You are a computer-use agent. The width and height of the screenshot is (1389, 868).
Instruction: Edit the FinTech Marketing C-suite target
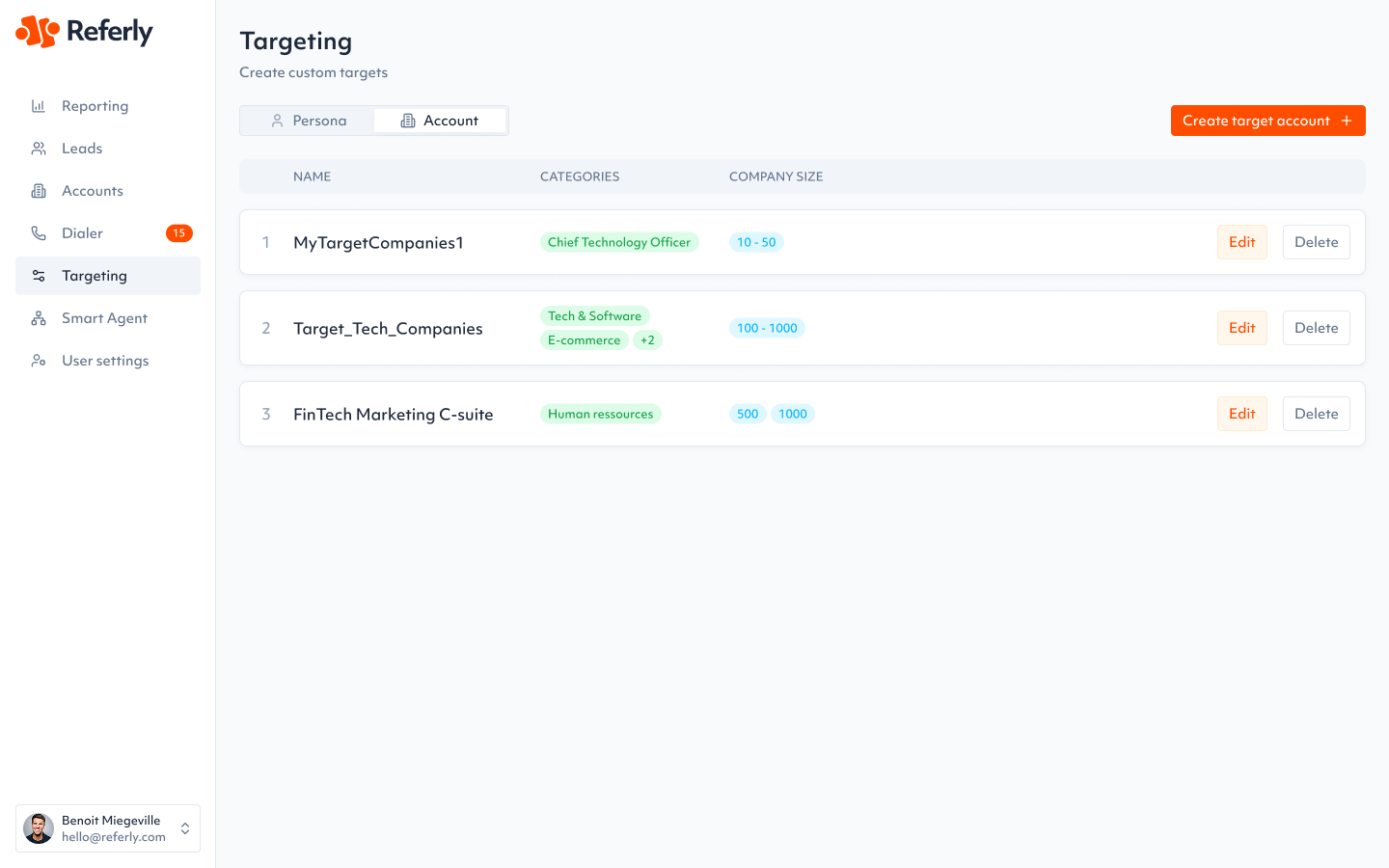(1241, 414)
